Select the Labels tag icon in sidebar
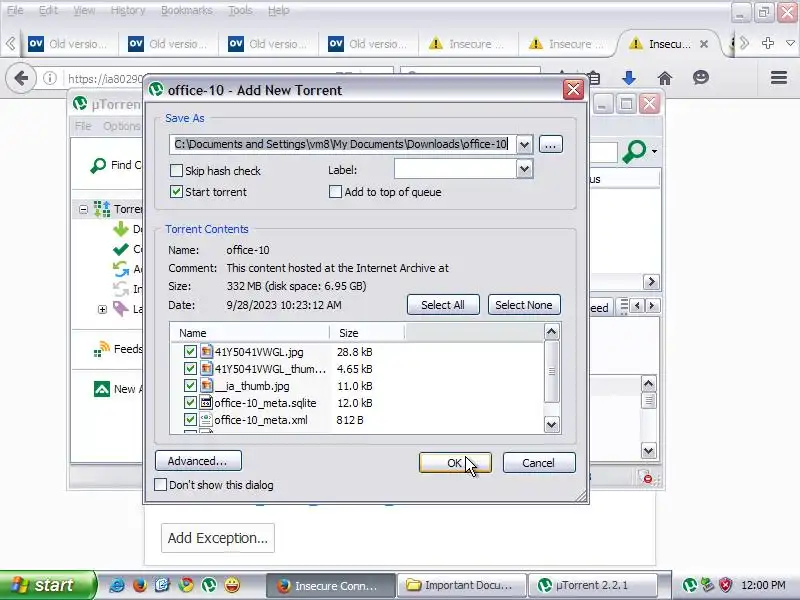The image size is (800, 600). (121, 309)
